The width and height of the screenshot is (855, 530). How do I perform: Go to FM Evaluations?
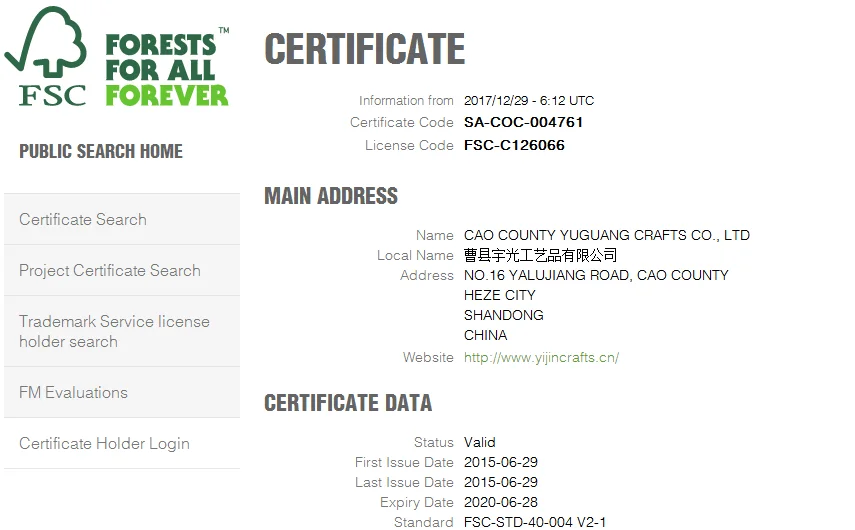coord(122,393)
